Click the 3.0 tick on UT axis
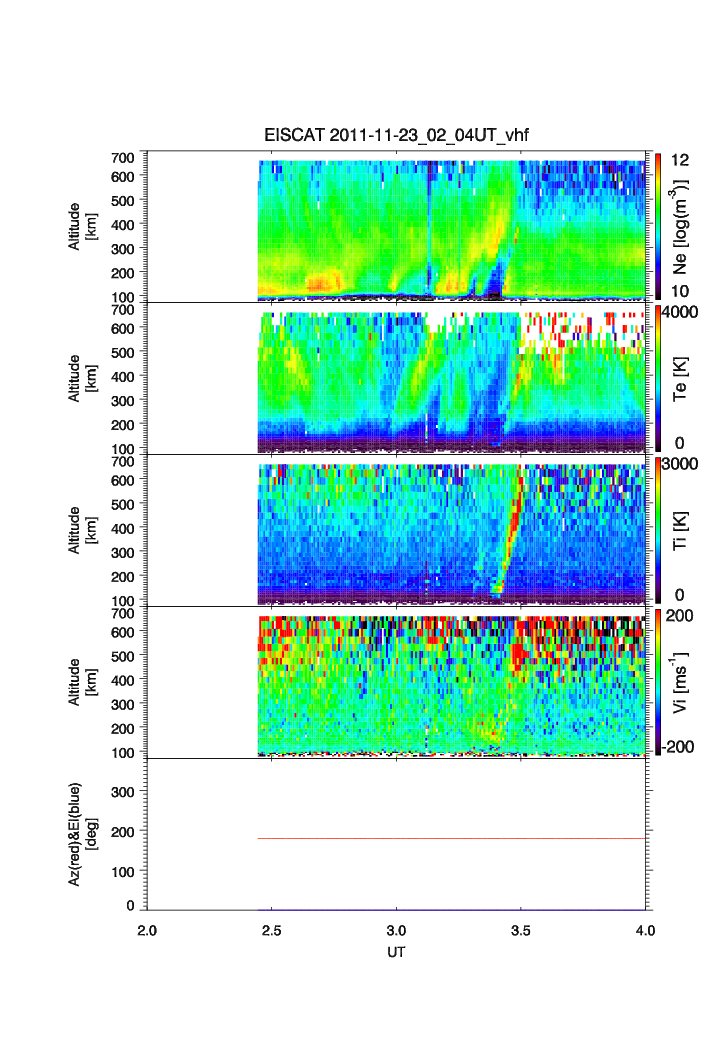The width and height of the screenshot is (708, 1062). point(396,931)
